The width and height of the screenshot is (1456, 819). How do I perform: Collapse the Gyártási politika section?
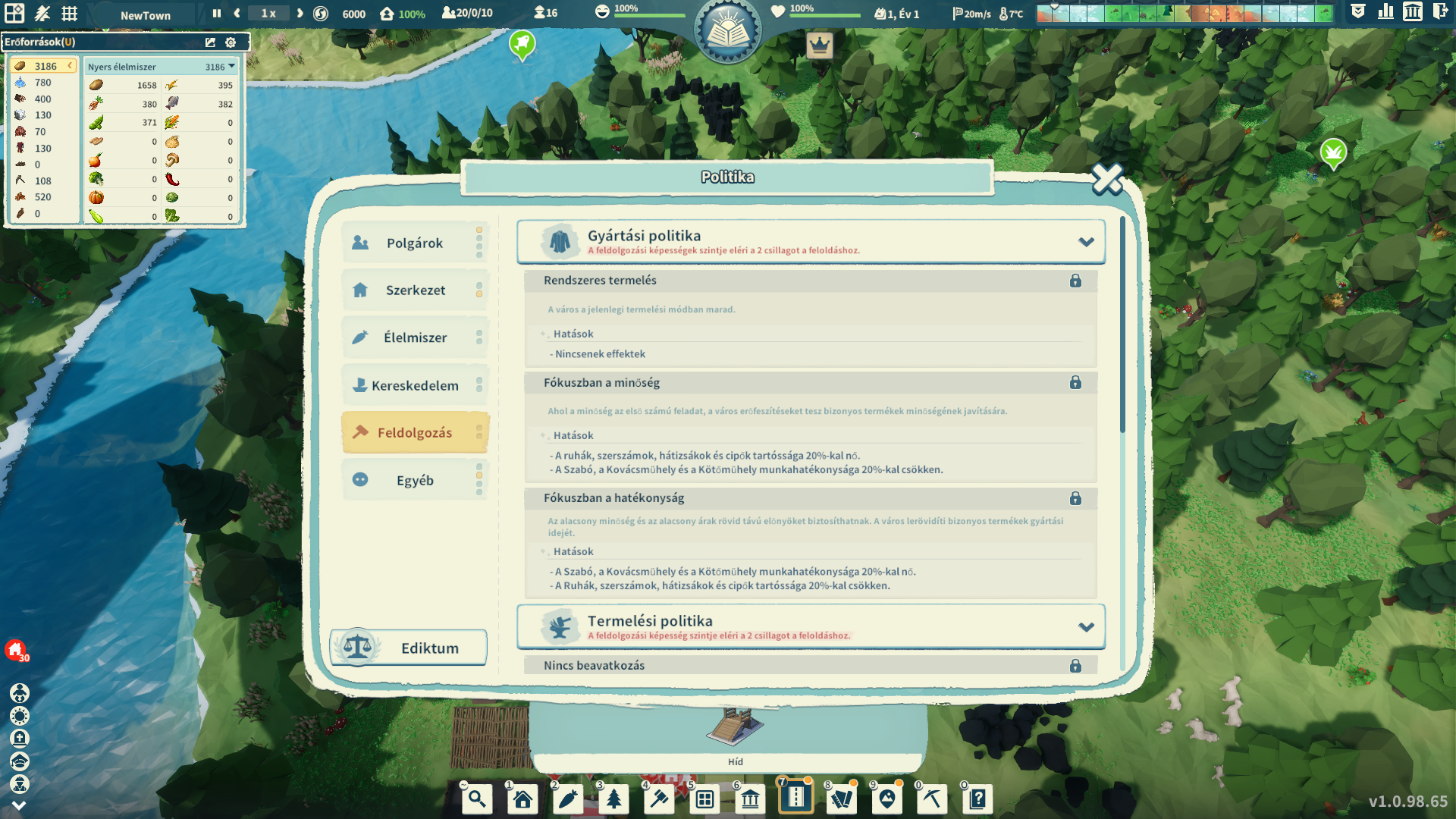pyautogui.click(x=1086, y=242)
